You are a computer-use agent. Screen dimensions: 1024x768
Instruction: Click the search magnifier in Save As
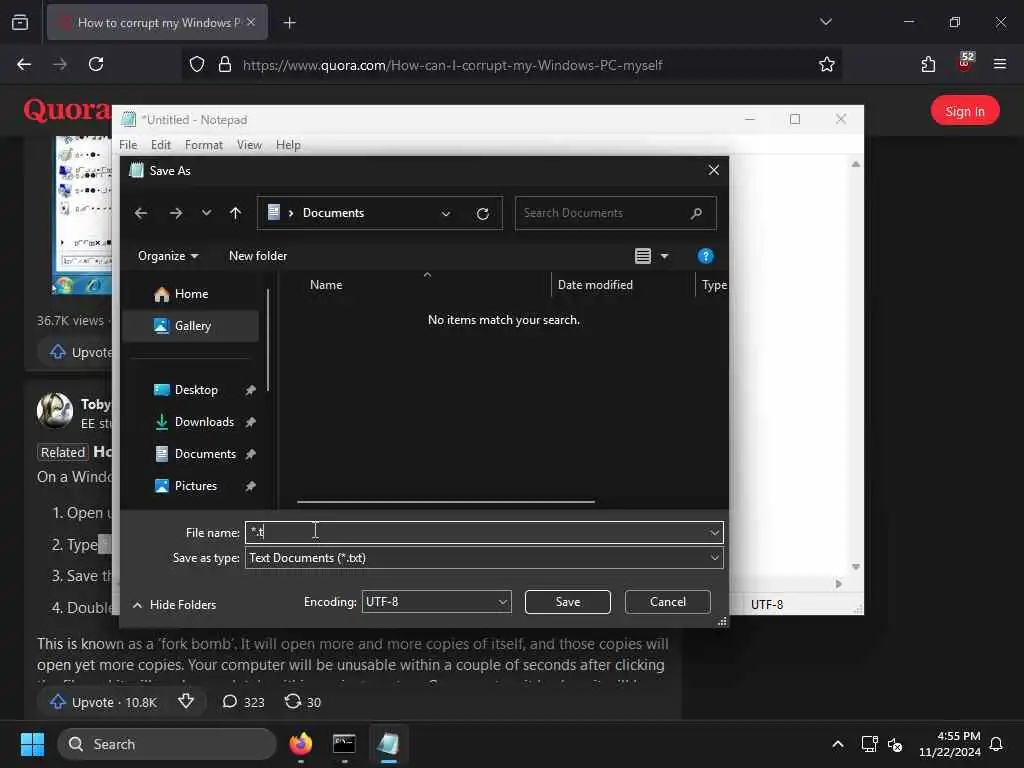pyautogui.click(x=696, y=213)
